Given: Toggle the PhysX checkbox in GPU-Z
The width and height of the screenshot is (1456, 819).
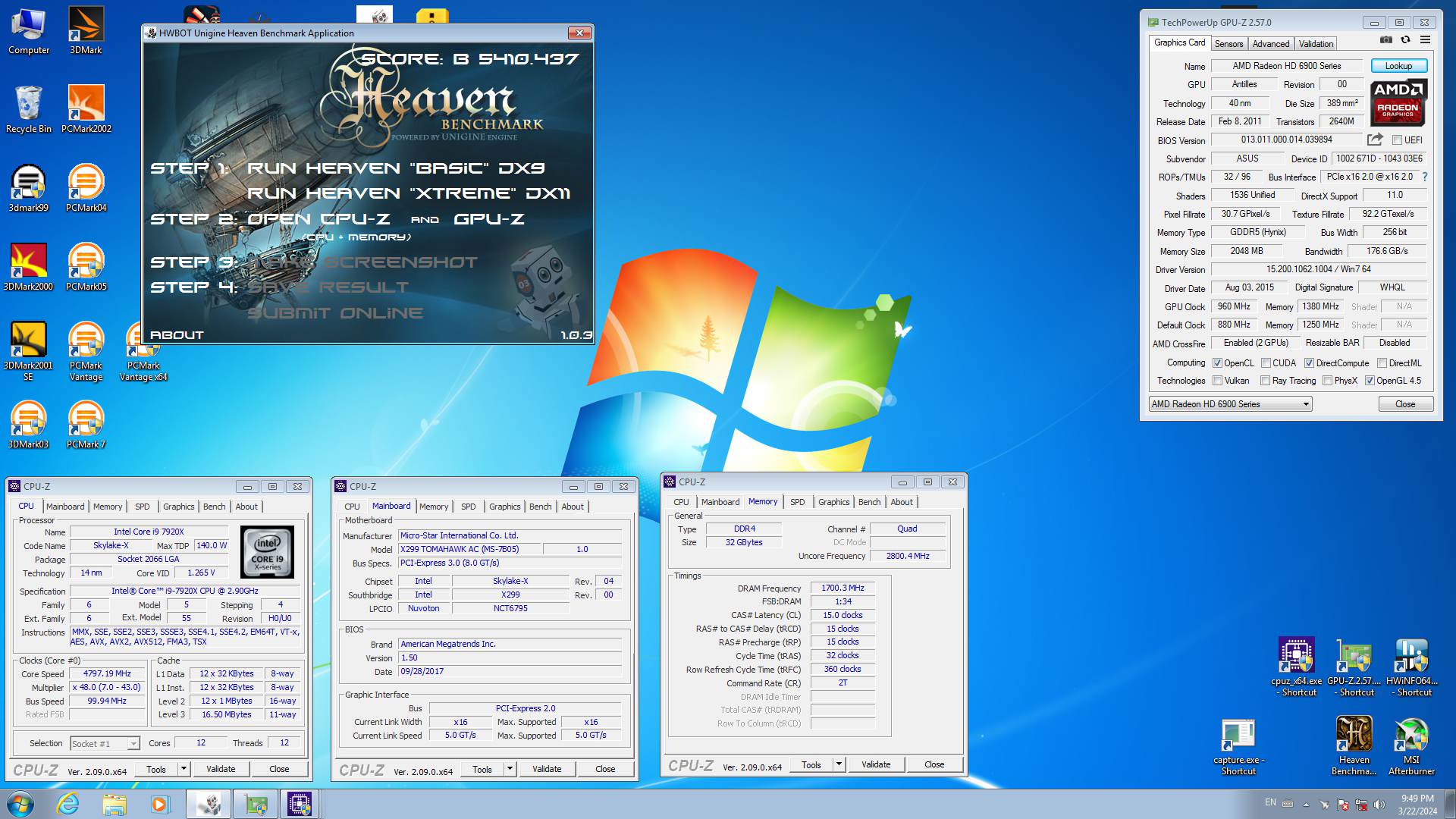Looking at the screenshot, I should 1327,381.
